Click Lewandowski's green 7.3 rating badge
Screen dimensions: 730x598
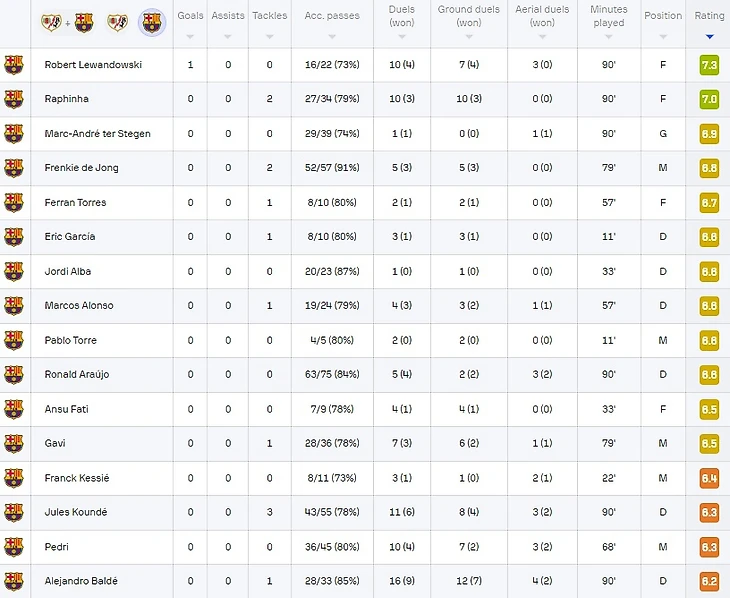709,65
